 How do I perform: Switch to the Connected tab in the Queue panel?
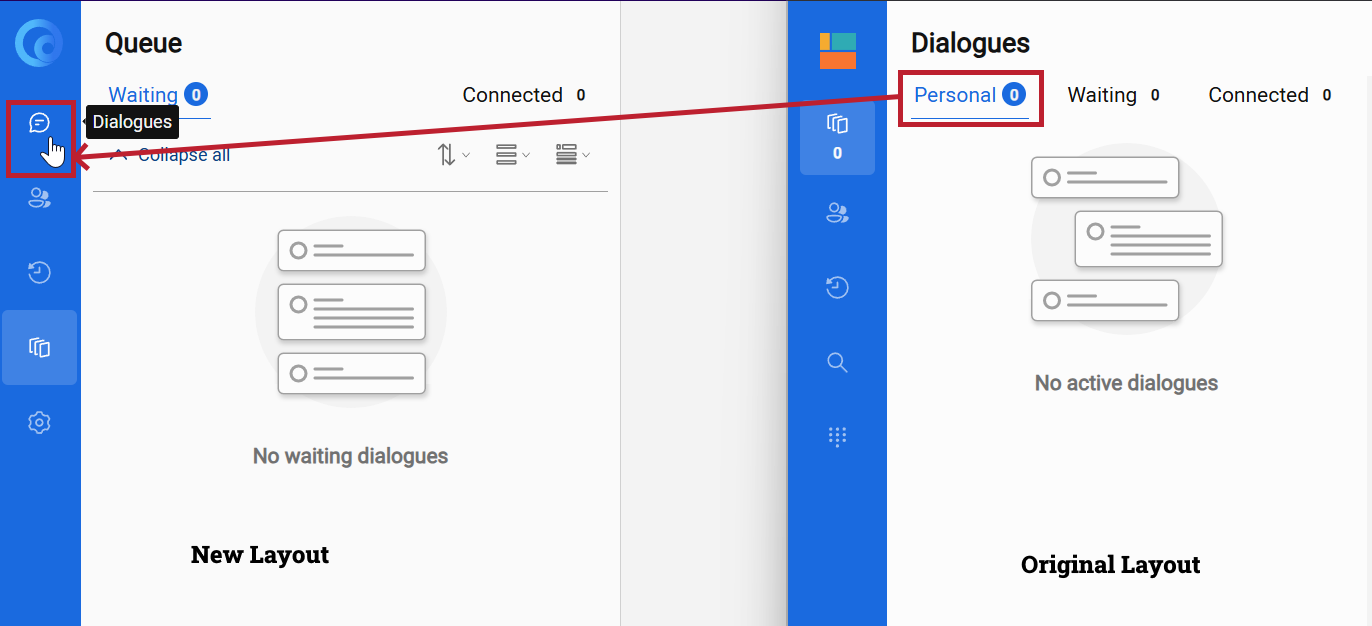point(512,95)
